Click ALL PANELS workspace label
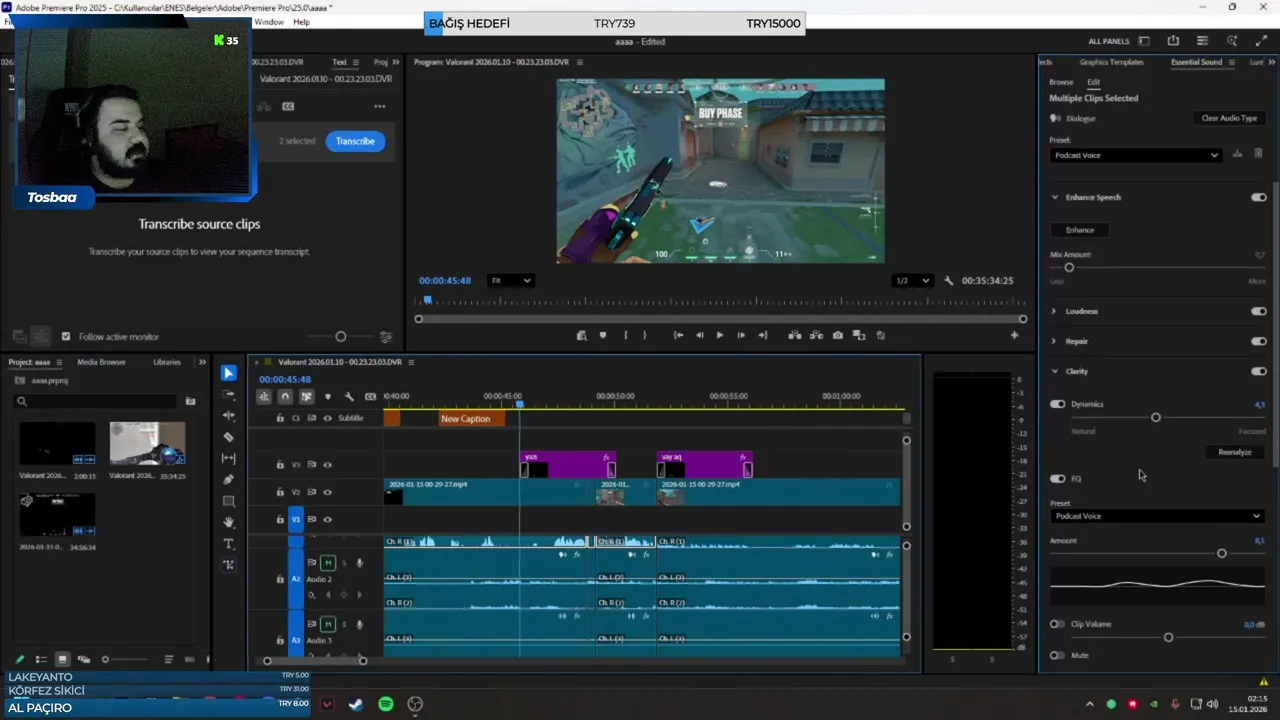The height and width of the screenshot is (720, 1280). click(1109, 41)
